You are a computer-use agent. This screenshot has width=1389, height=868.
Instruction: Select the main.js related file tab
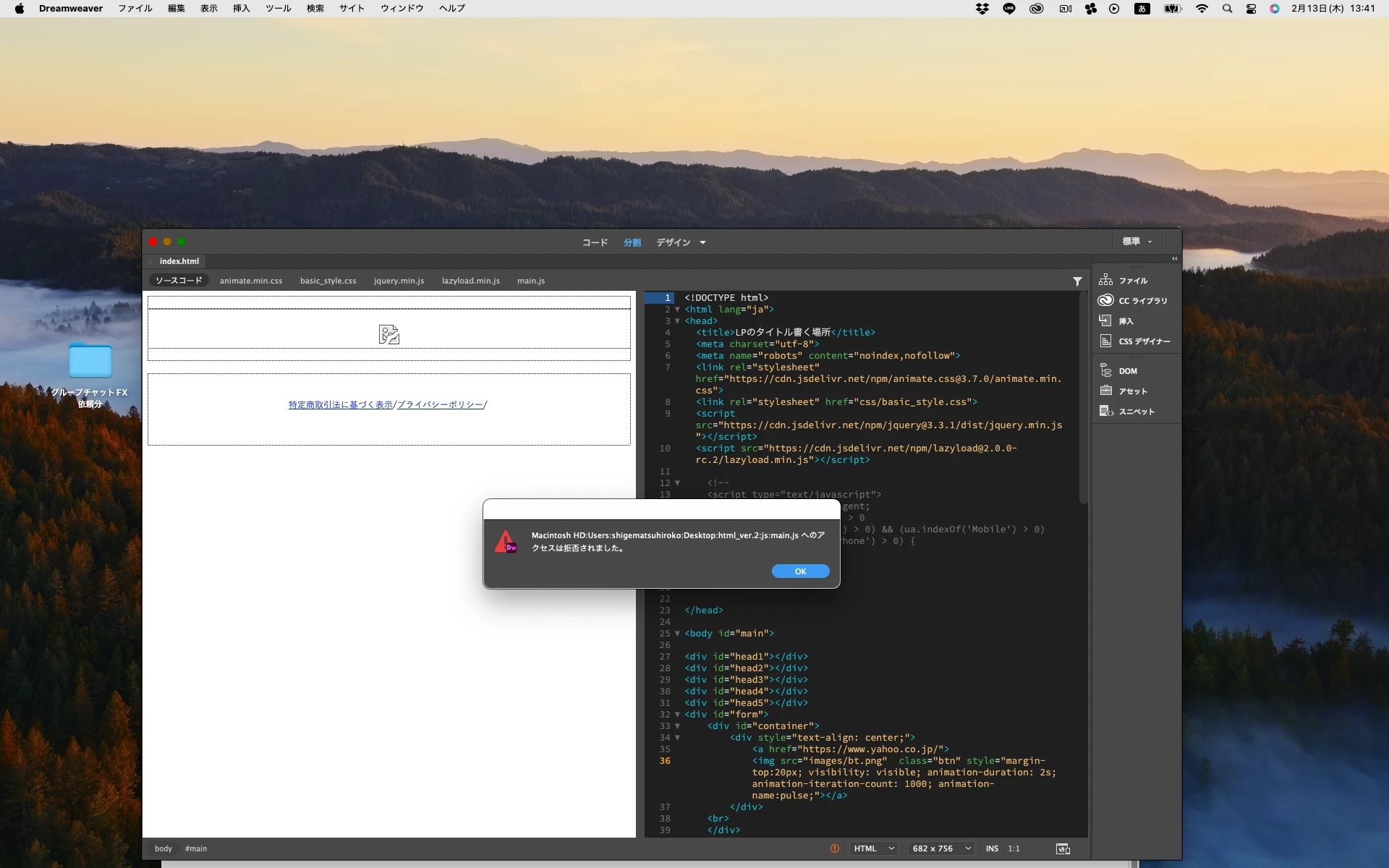tap(531, 281)
